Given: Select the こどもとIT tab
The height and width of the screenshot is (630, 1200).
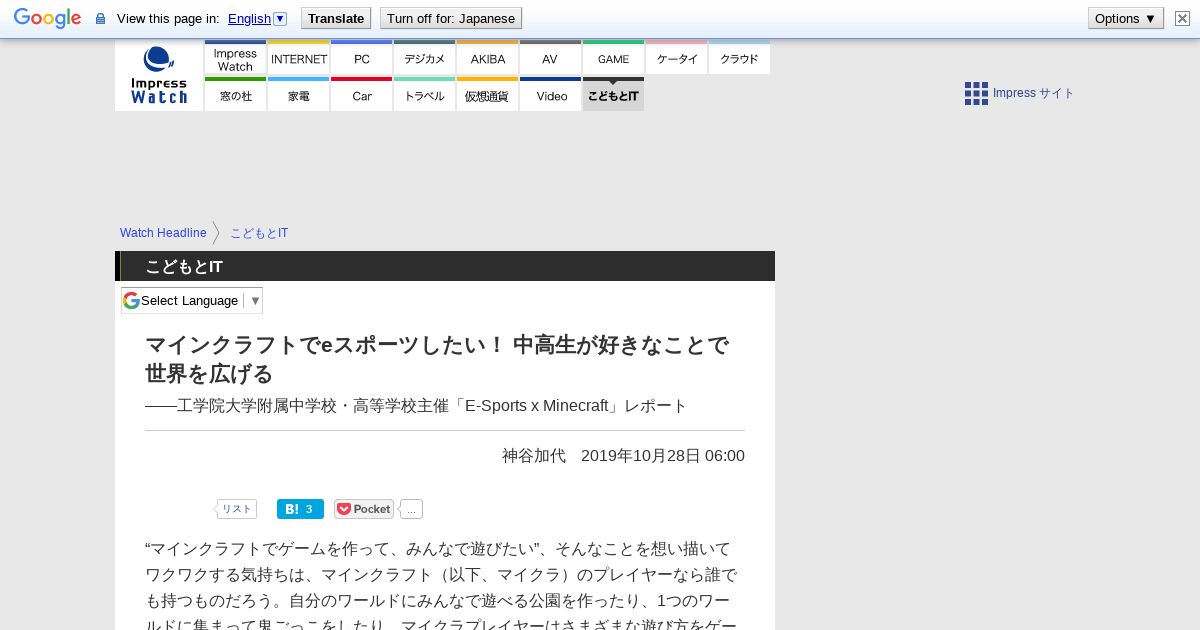Looking at the screenshot, I should 613,95.
